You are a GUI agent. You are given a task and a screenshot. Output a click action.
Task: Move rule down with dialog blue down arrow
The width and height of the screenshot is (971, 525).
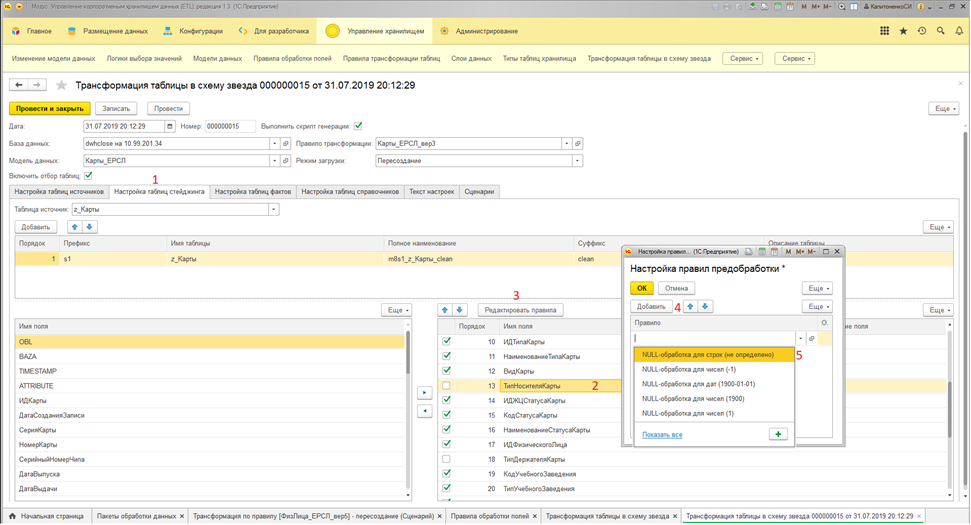tap(704, 306)
